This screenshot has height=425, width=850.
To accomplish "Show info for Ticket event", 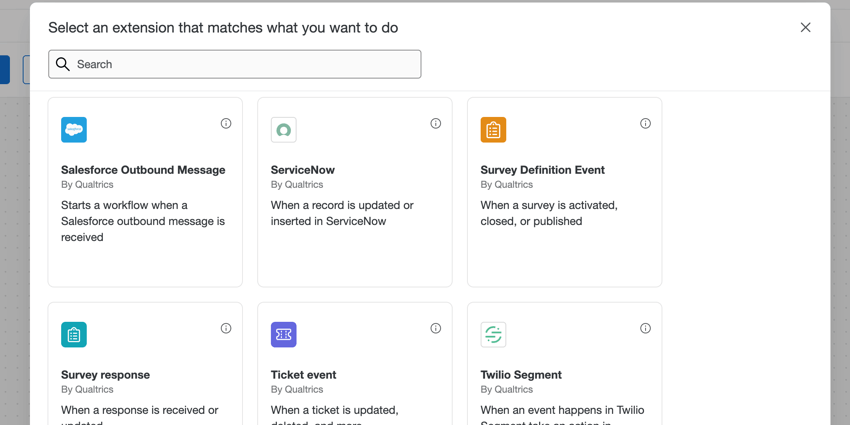I will [x=436, y=328].
